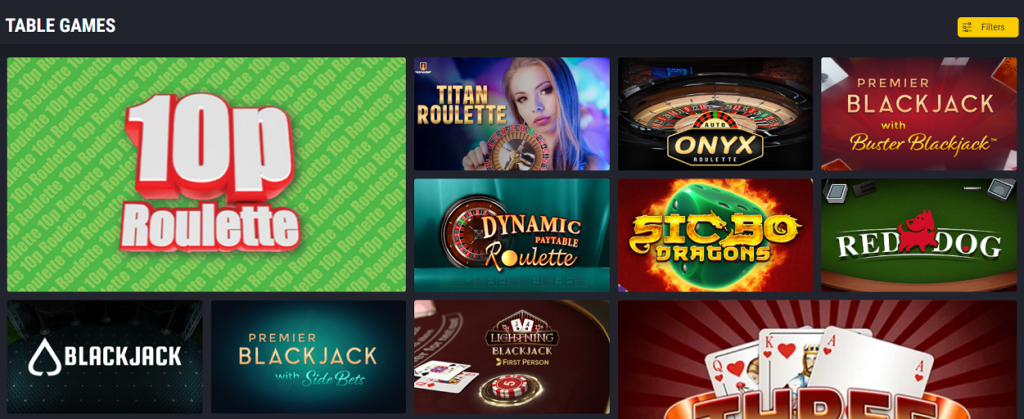Open the Filters button
1024x419 pixels.
click(987, 27)
